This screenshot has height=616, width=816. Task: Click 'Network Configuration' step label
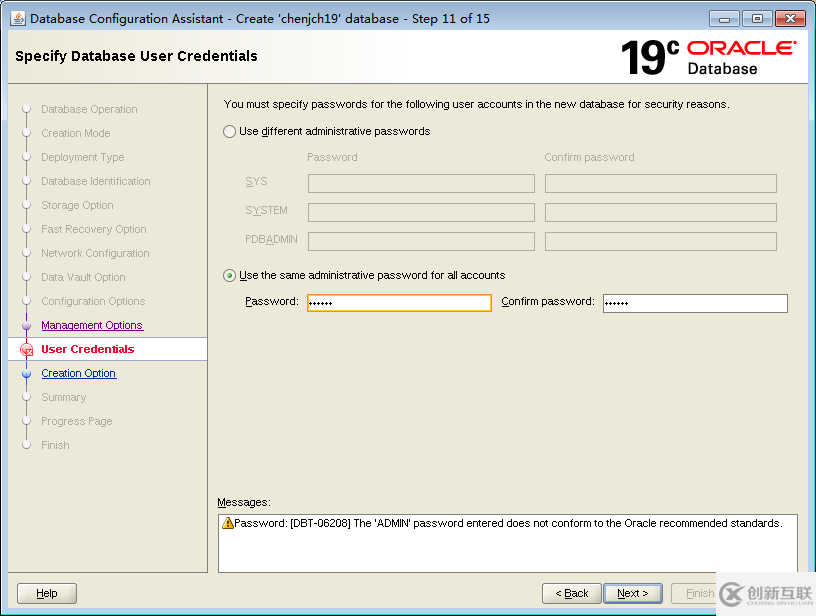[x=95, y=253]
